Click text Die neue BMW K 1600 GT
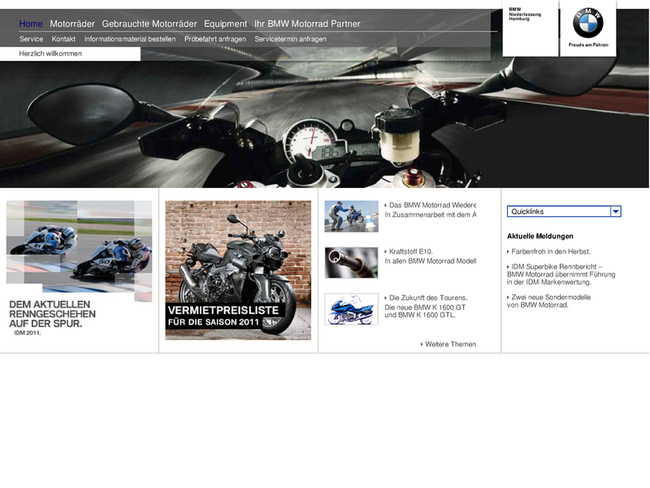 tap(425, 308)
